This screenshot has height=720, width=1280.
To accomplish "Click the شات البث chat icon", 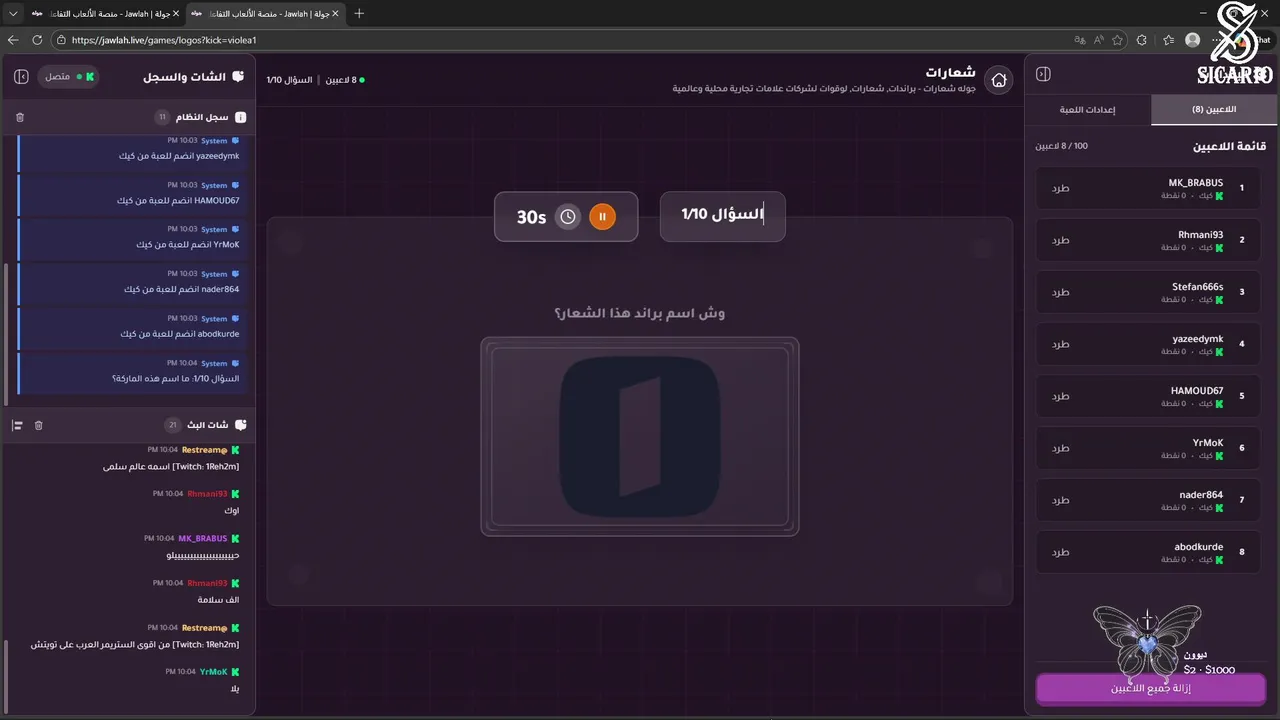I will (x=240, y=425).
